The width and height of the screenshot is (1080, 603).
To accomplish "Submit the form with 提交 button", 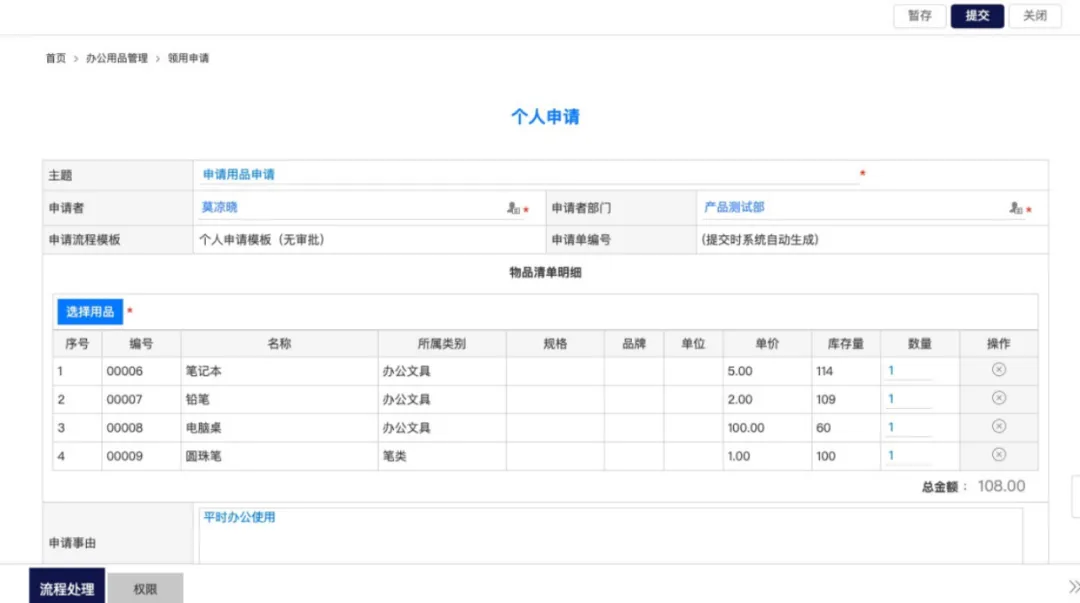I will point(977,16).
